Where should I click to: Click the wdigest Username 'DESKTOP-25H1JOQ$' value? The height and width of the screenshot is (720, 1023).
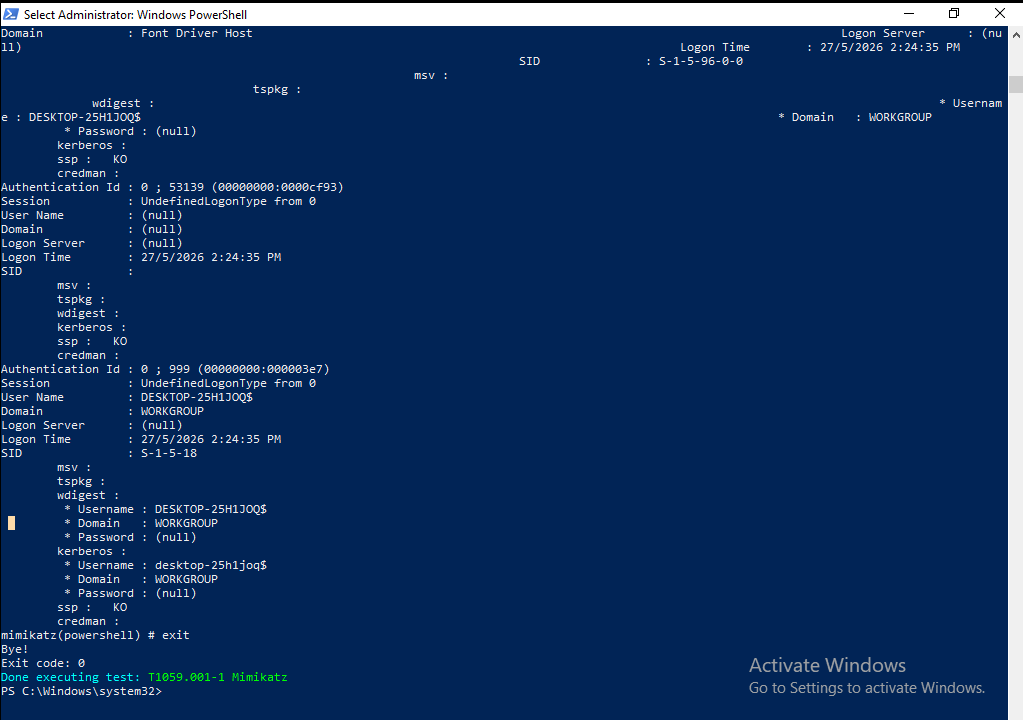click(211, 509)
